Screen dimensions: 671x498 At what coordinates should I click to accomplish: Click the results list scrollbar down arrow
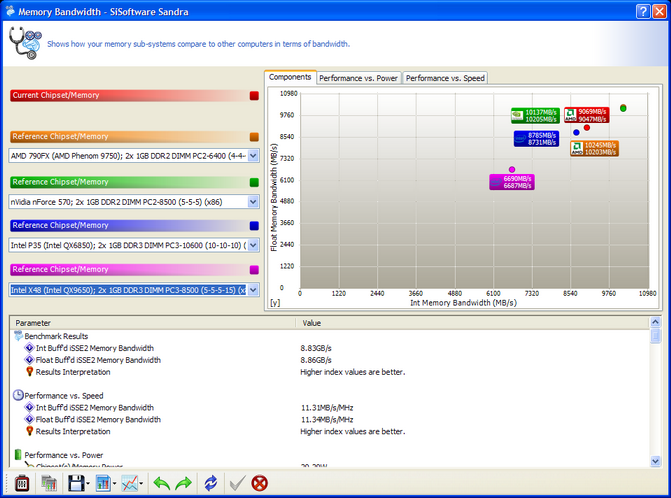(655, 460)
